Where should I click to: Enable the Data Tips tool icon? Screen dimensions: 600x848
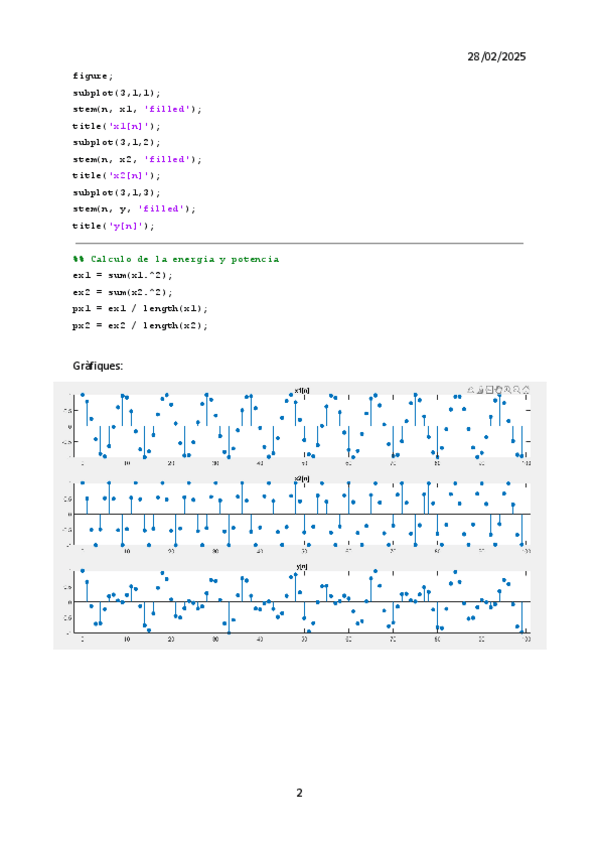[x=488, y=389]
